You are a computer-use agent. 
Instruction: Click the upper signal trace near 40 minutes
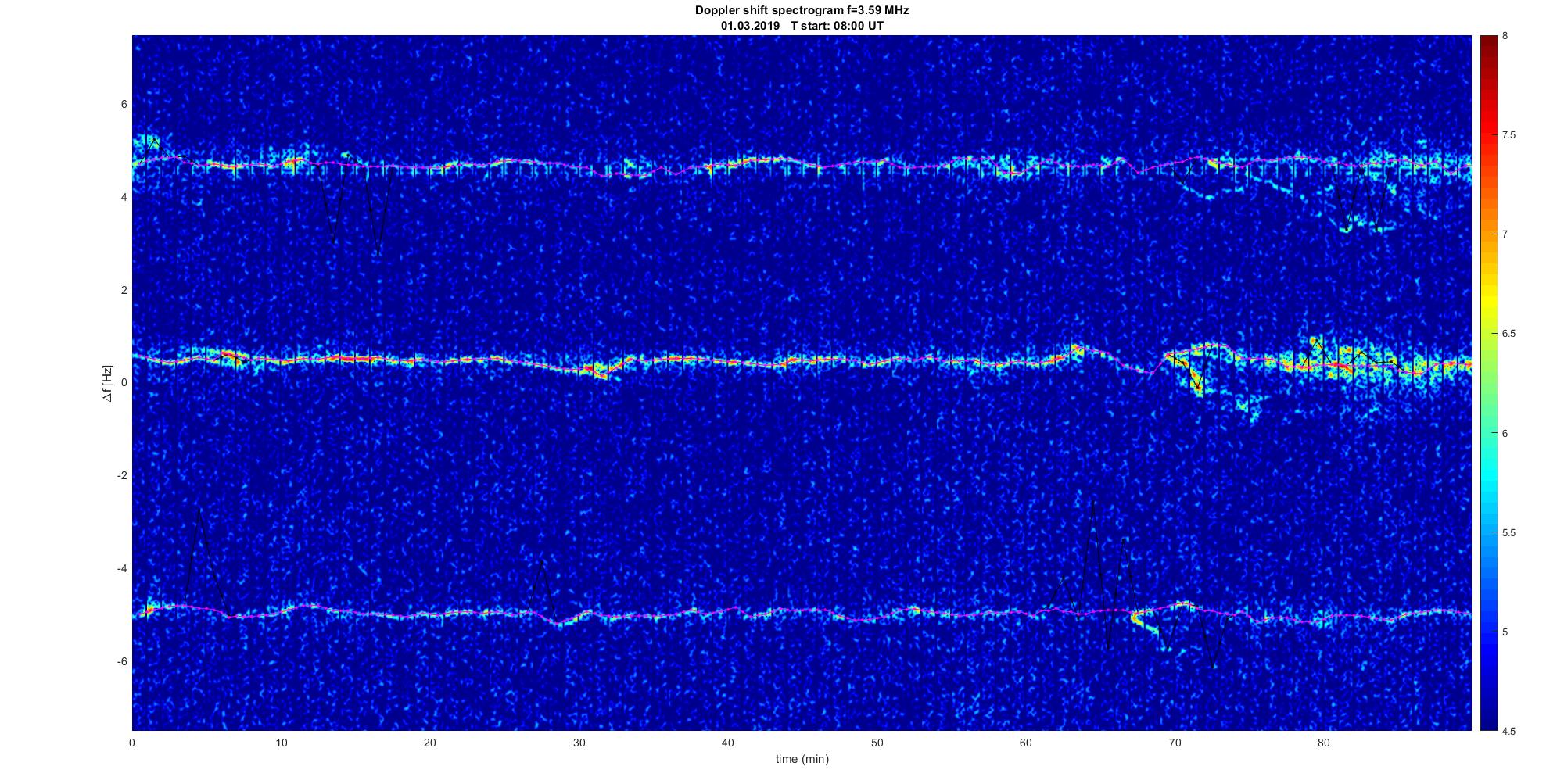click(x=728, y=164)
